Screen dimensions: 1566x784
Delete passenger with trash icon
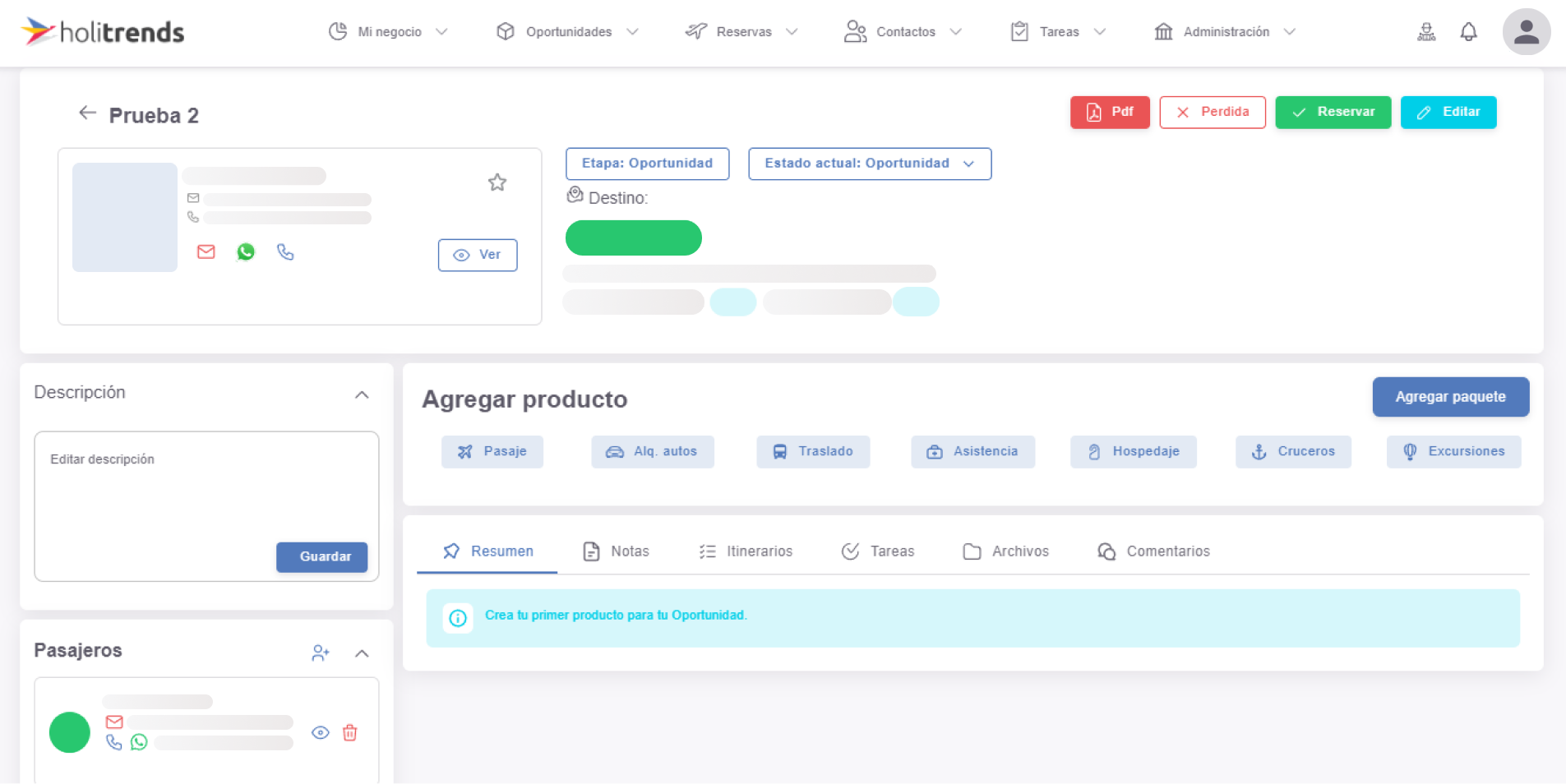pyautogui.click(x=350, y=733)
